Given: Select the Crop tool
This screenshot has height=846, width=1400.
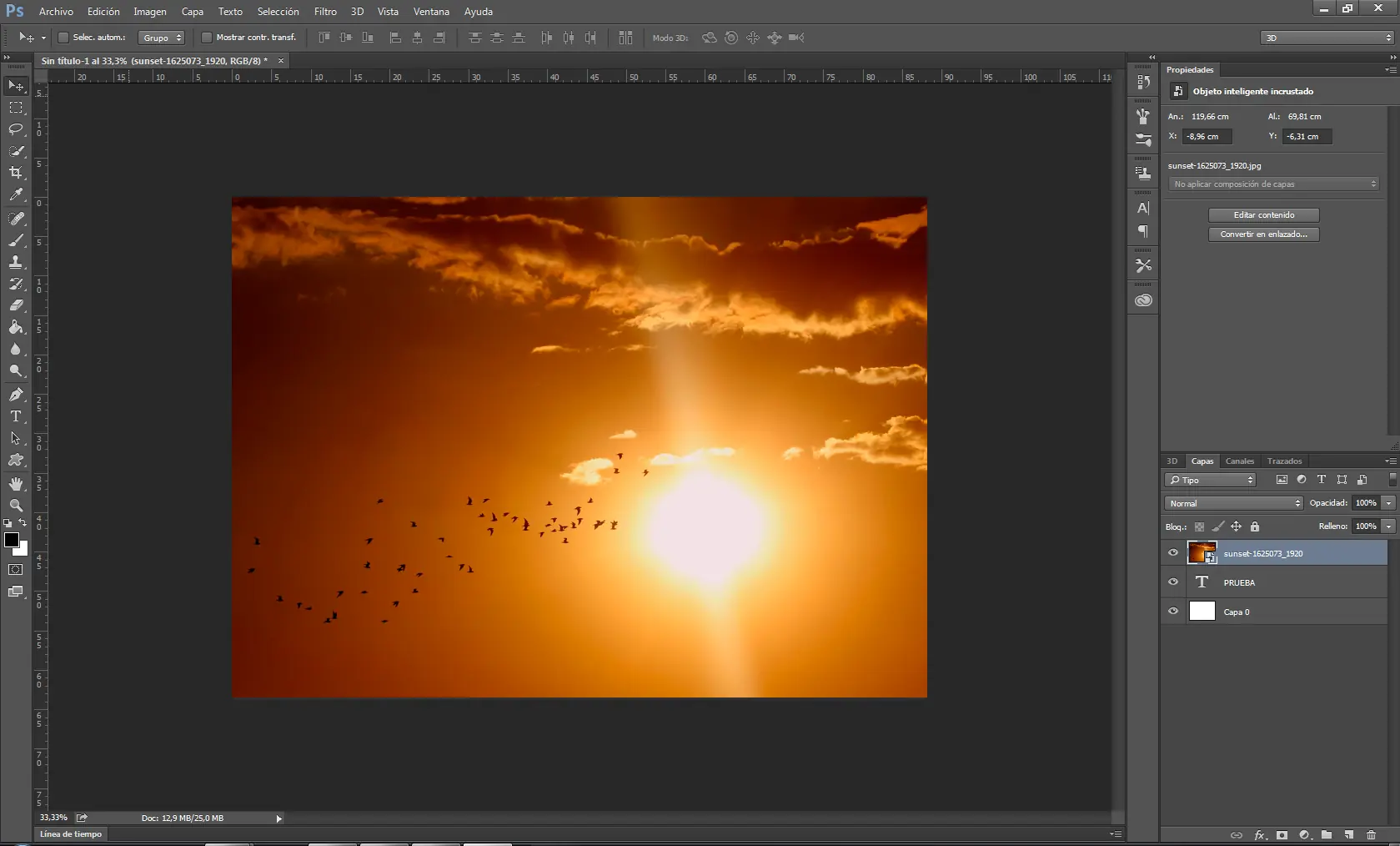Looking at the screenshot, I should tap(16, 173).
